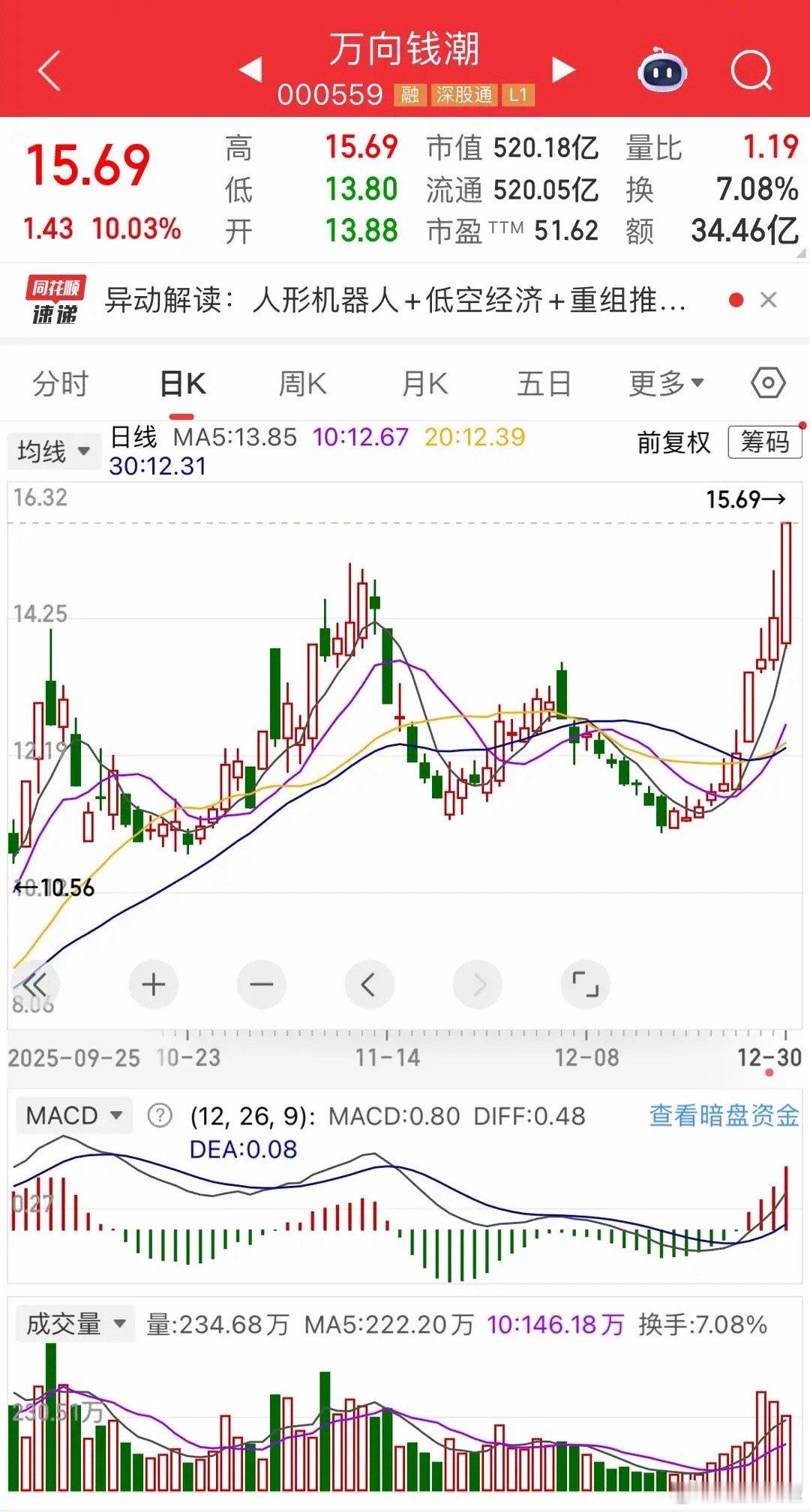The height and width of the screenshot is (1512, 810).
Task: Enter fullscreen chart mode icon
Action: [x=585, y=984]
